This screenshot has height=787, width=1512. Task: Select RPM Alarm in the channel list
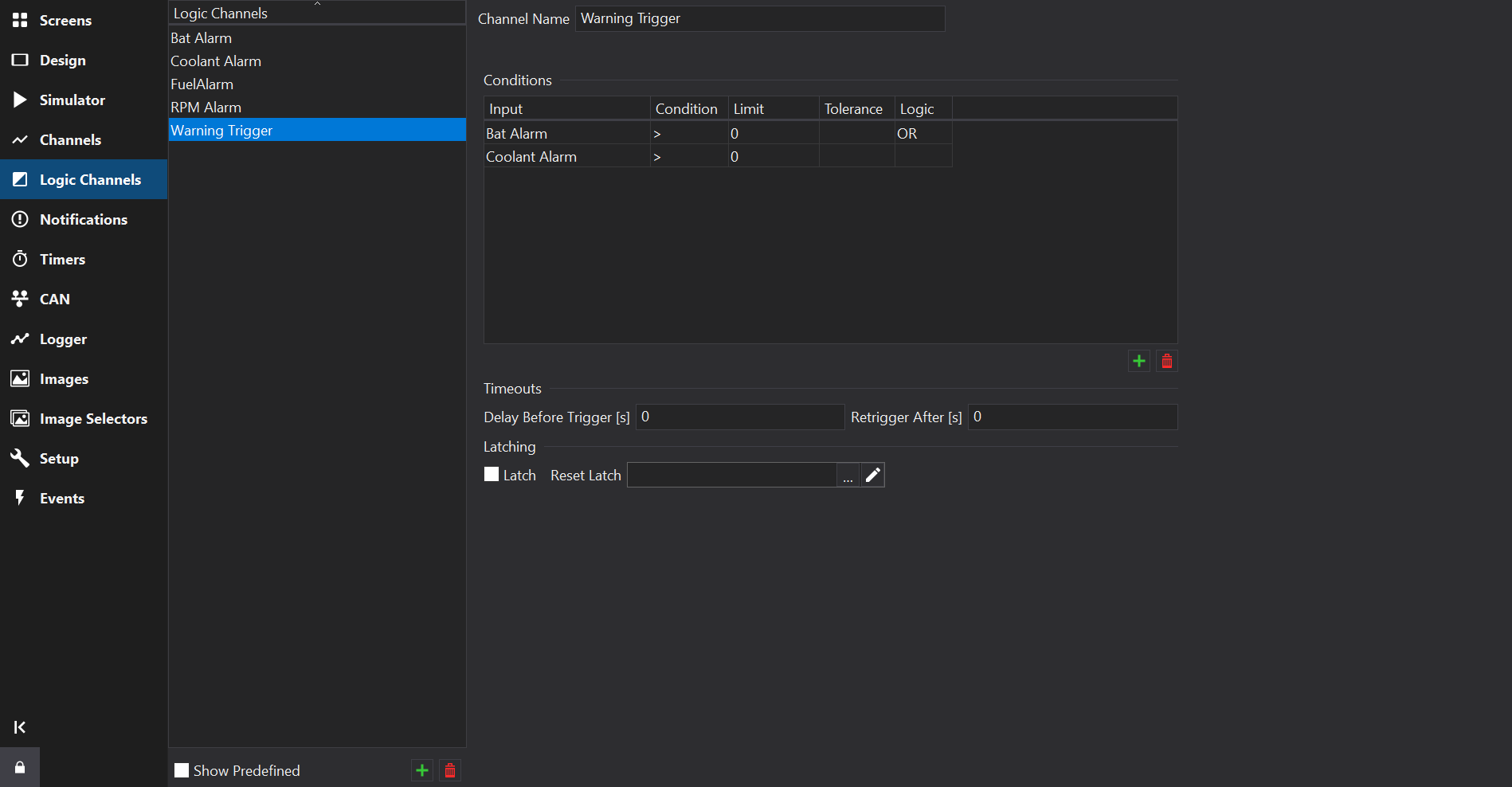206,108
